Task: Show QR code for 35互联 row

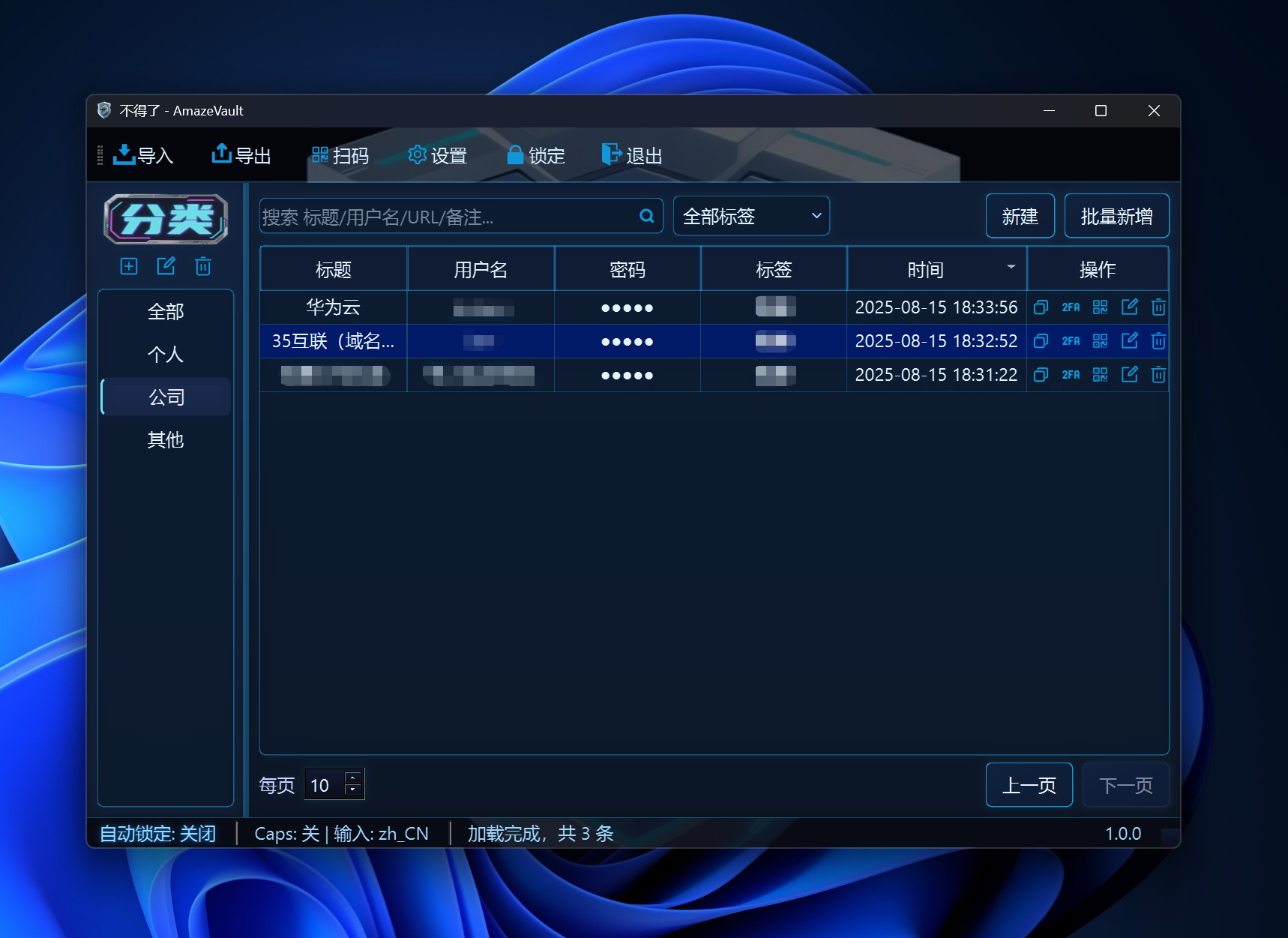Action: [x=1100, y=341]
